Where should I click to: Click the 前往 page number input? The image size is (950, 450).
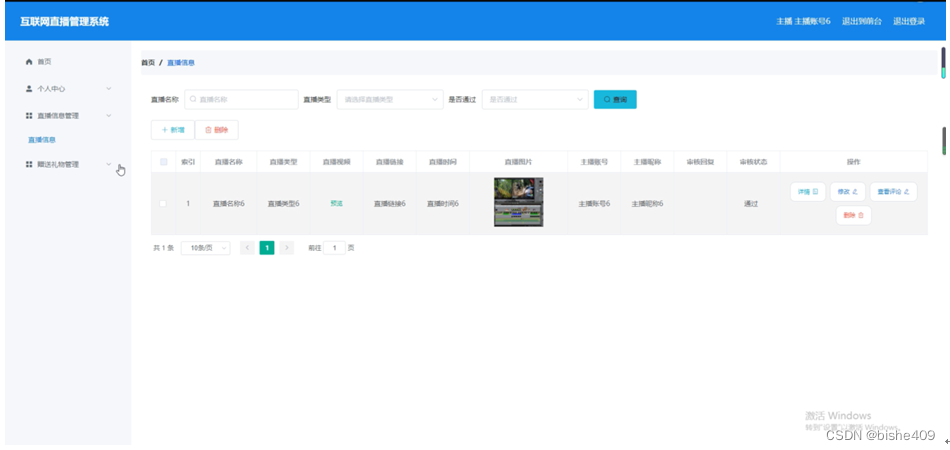(x=334, y=248)
